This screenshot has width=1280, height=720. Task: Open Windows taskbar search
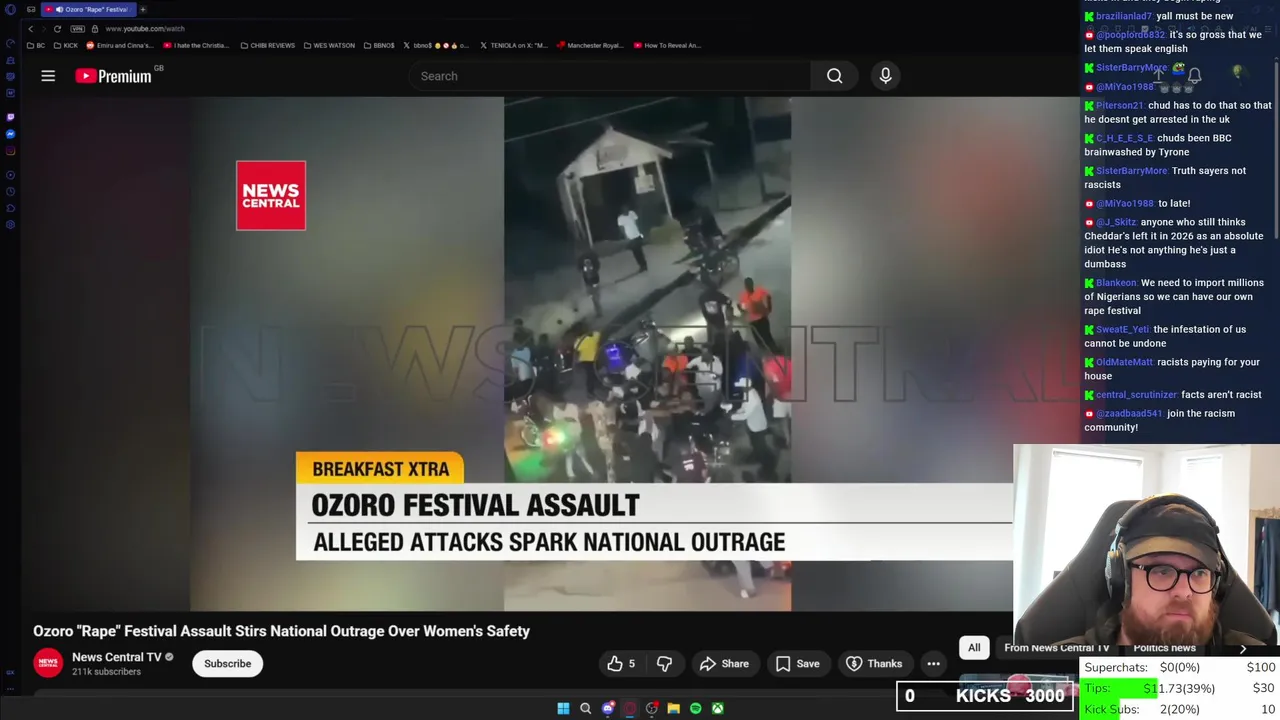point(586,708)
